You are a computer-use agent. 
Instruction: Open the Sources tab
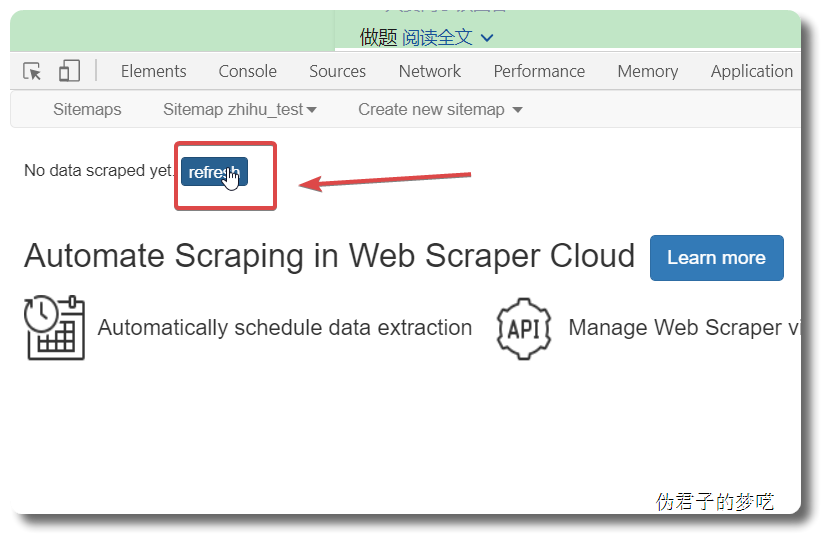[337, 71]
